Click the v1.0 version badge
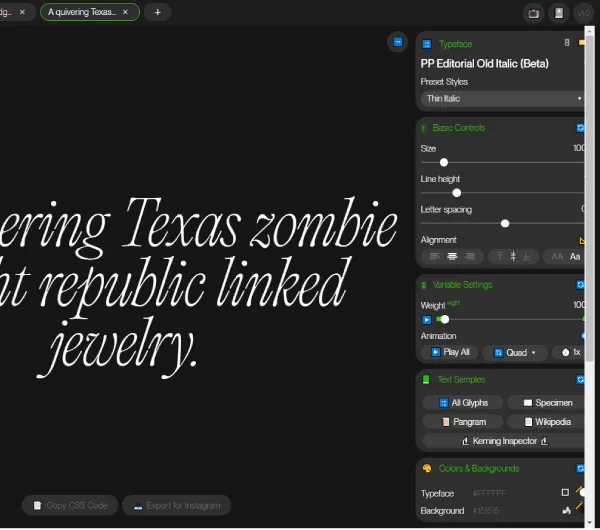This screenshot has height=530, width=600. pos(583,13)
